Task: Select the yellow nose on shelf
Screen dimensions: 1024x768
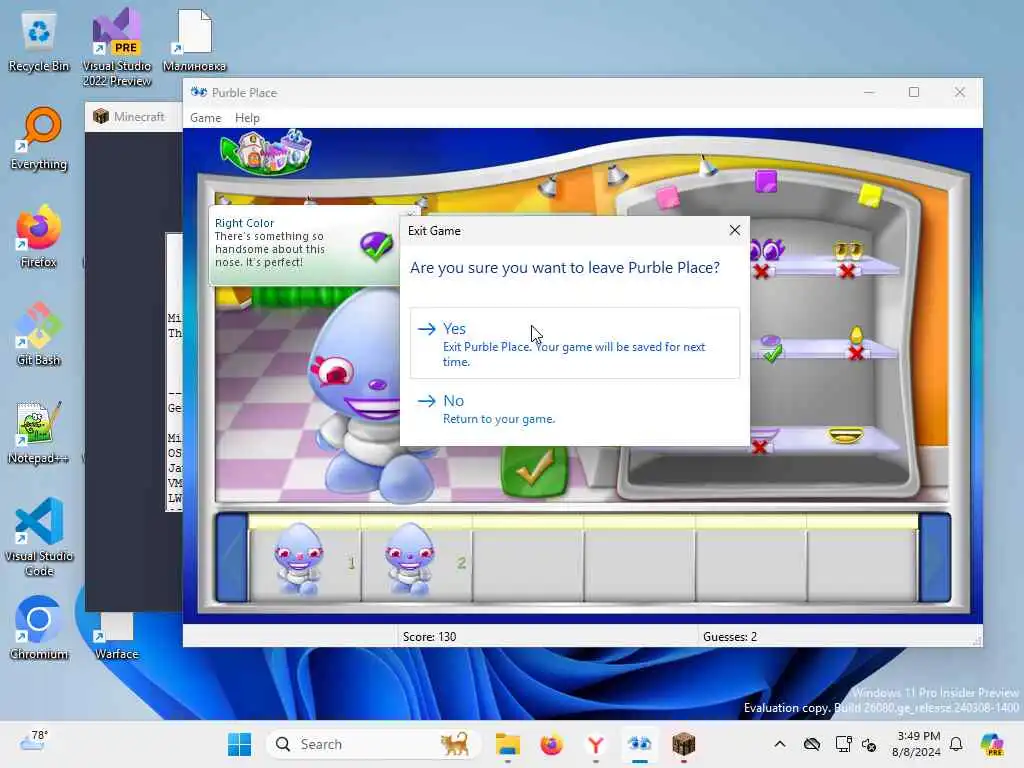Action: (x=856, y=336)
